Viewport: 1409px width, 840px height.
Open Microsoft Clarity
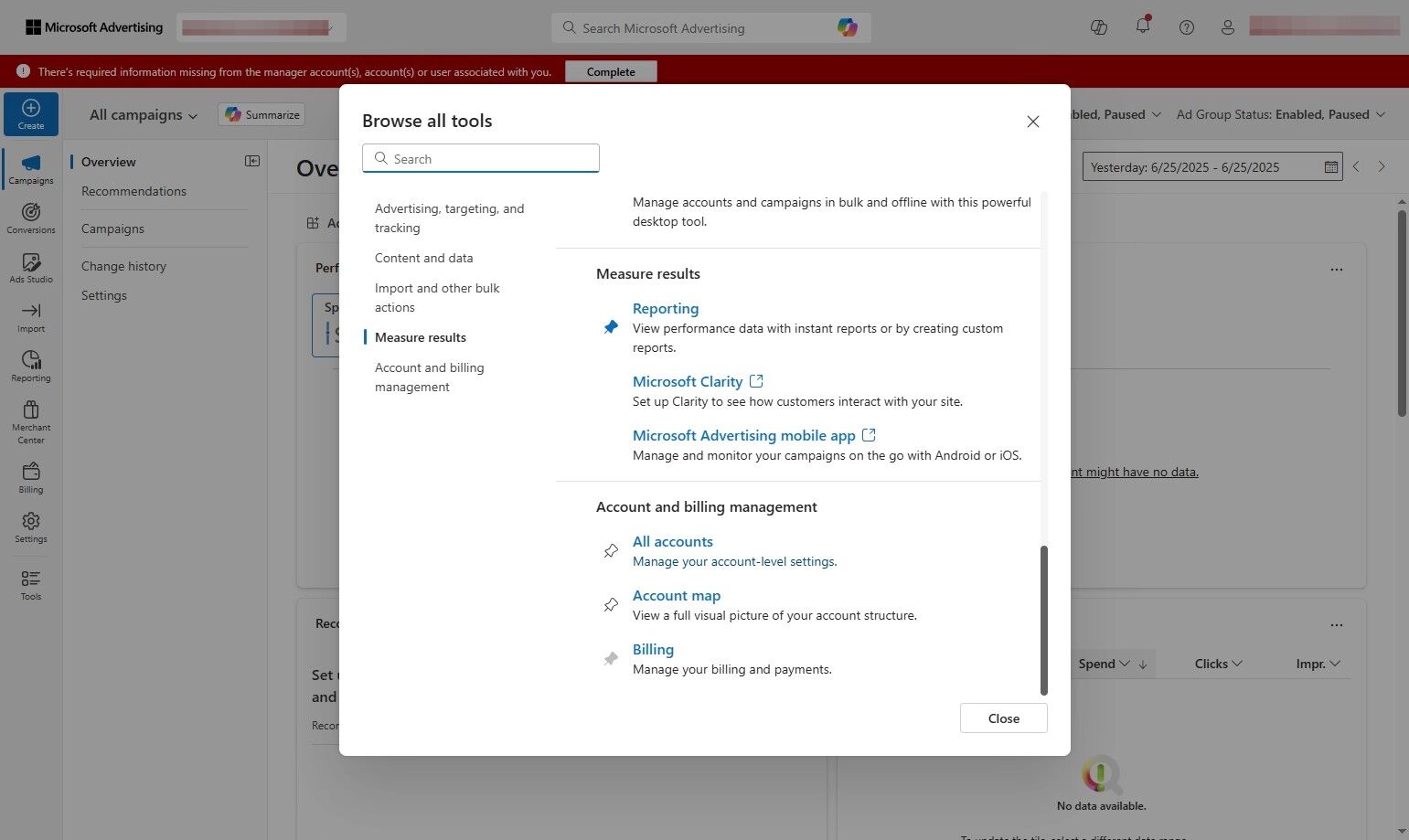coord(688,381)
